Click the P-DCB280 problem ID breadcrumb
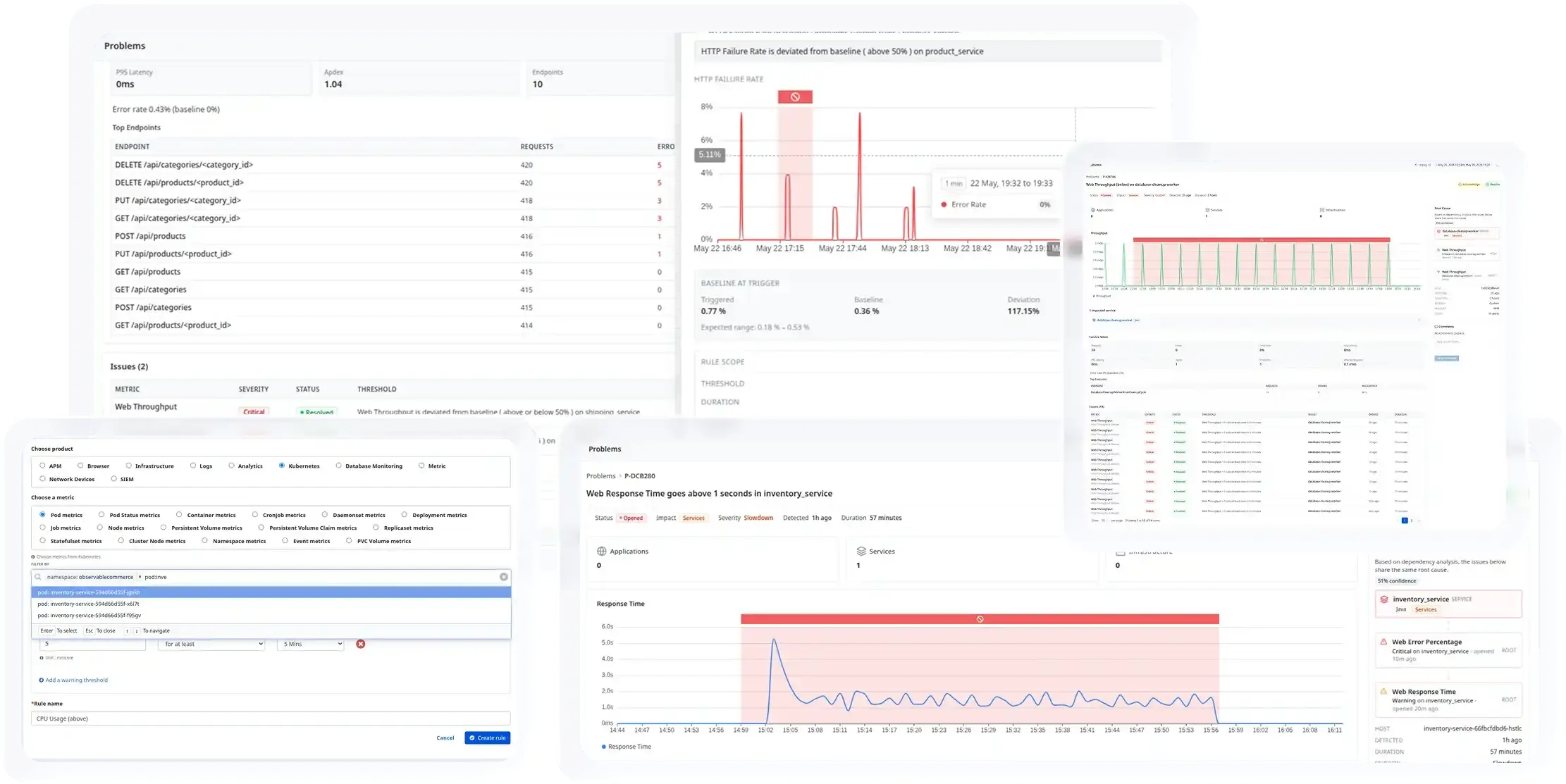 coord(640,476)
